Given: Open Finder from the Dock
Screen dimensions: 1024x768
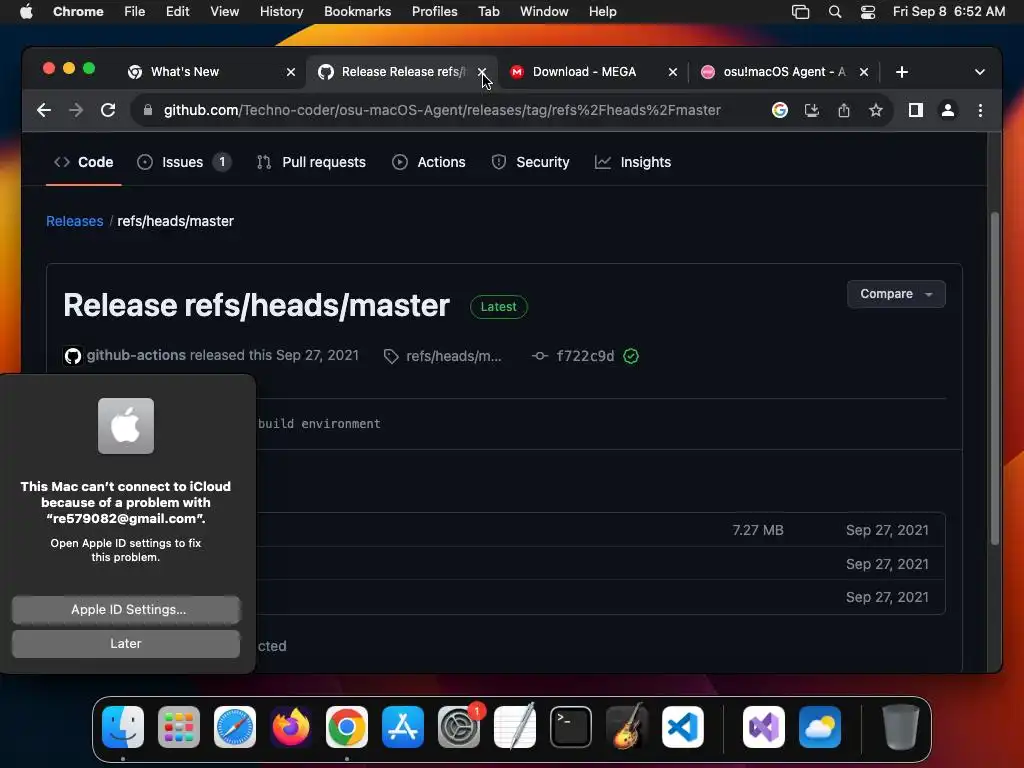Looking at the screenshot, I should click(x=123, y=727).
